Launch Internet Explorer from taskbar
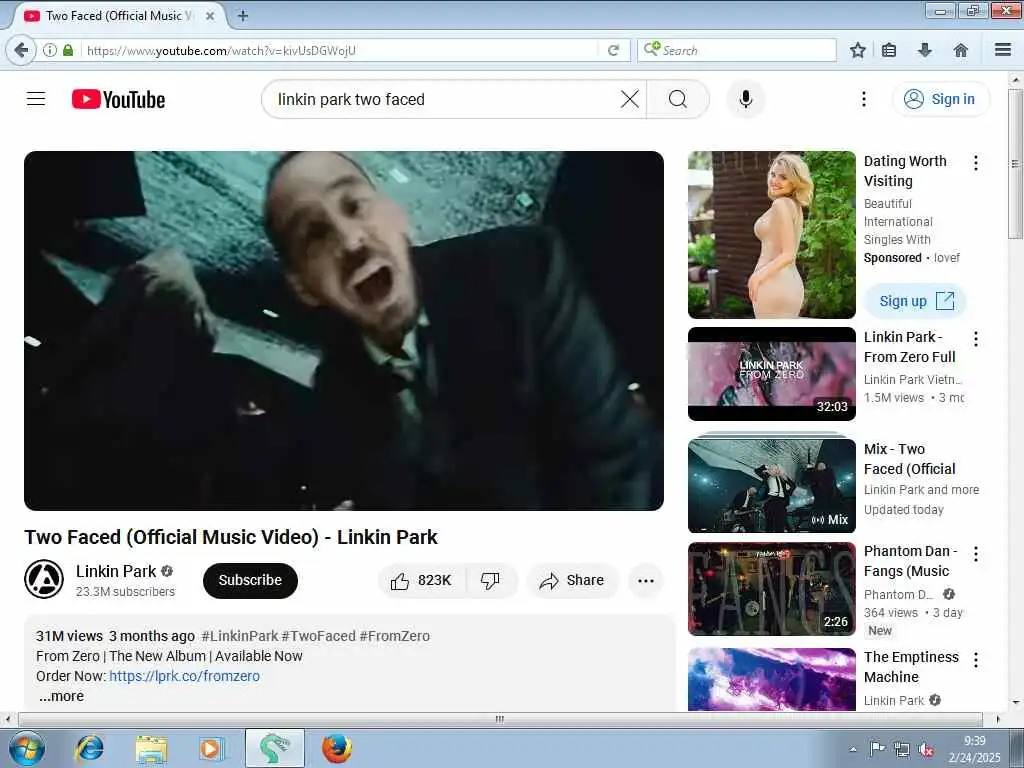The height and width of the screenshot is (768, 1024). click(x=90, y=748)
